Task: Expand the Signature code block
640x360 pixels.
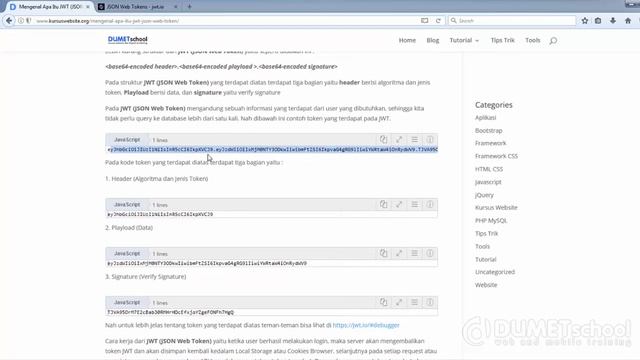Action: 399,302
